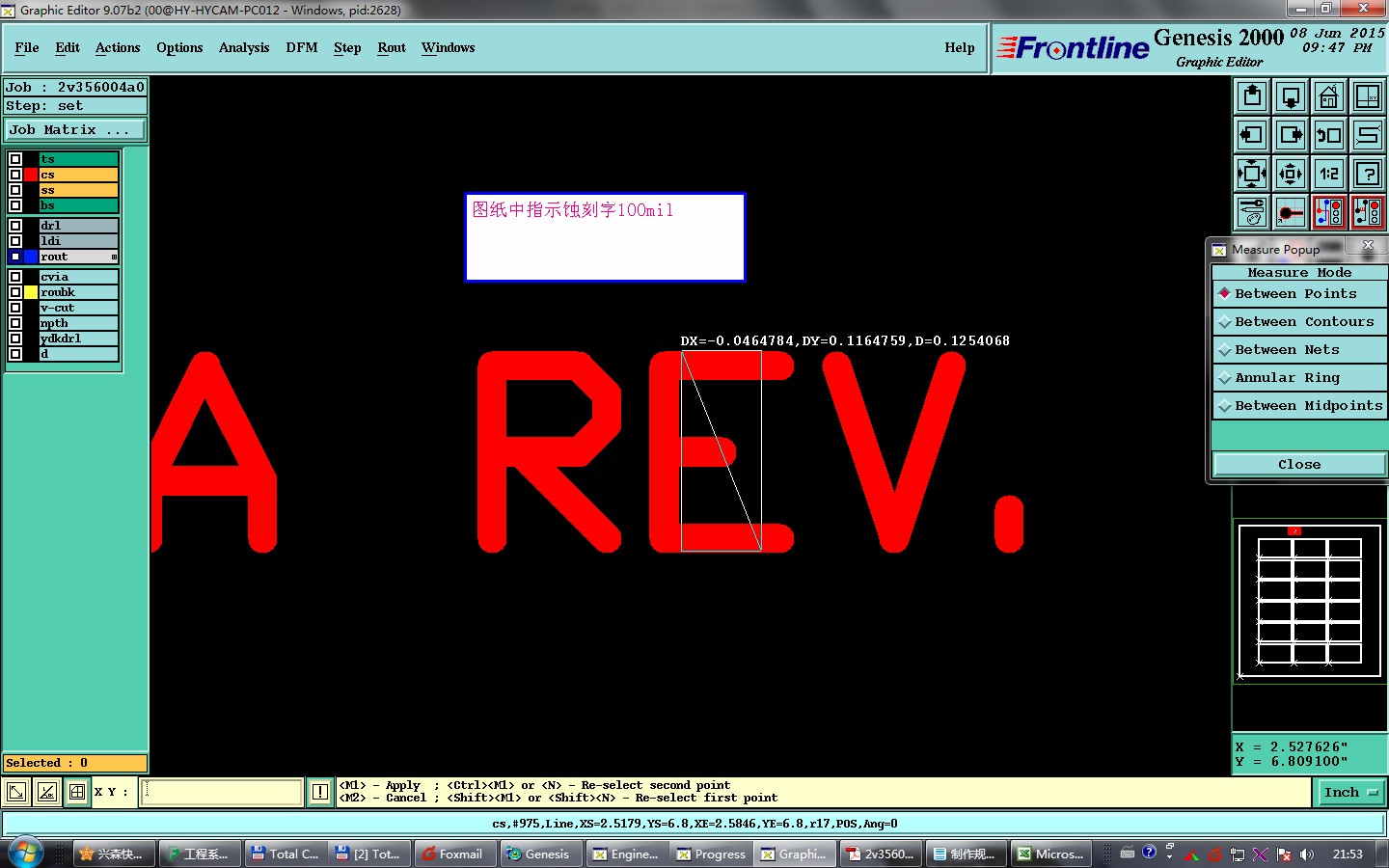1389x868 pixels.
Task: Toggle the bs layer checkbox
Action: (x=15, y=205)
